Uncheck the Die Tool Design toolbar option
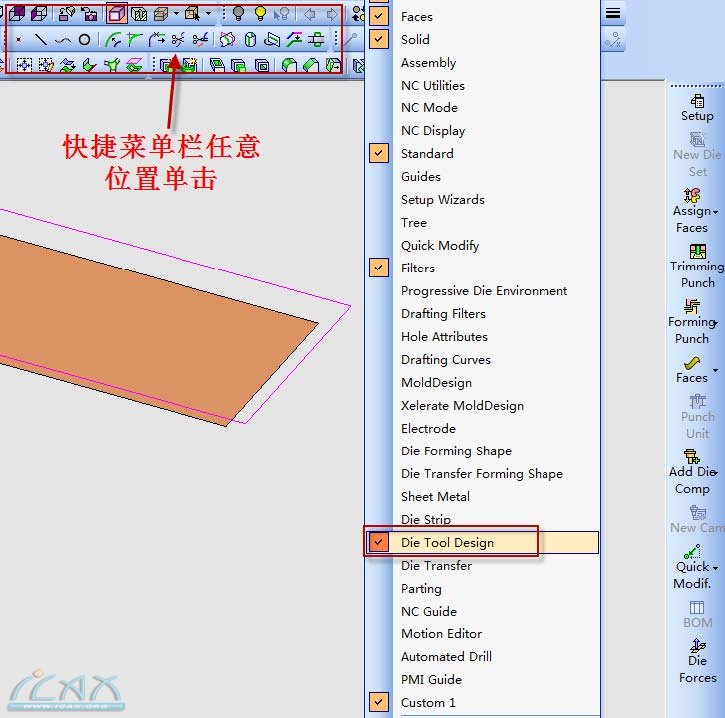The image size is (725, 718). coord(378,542)
